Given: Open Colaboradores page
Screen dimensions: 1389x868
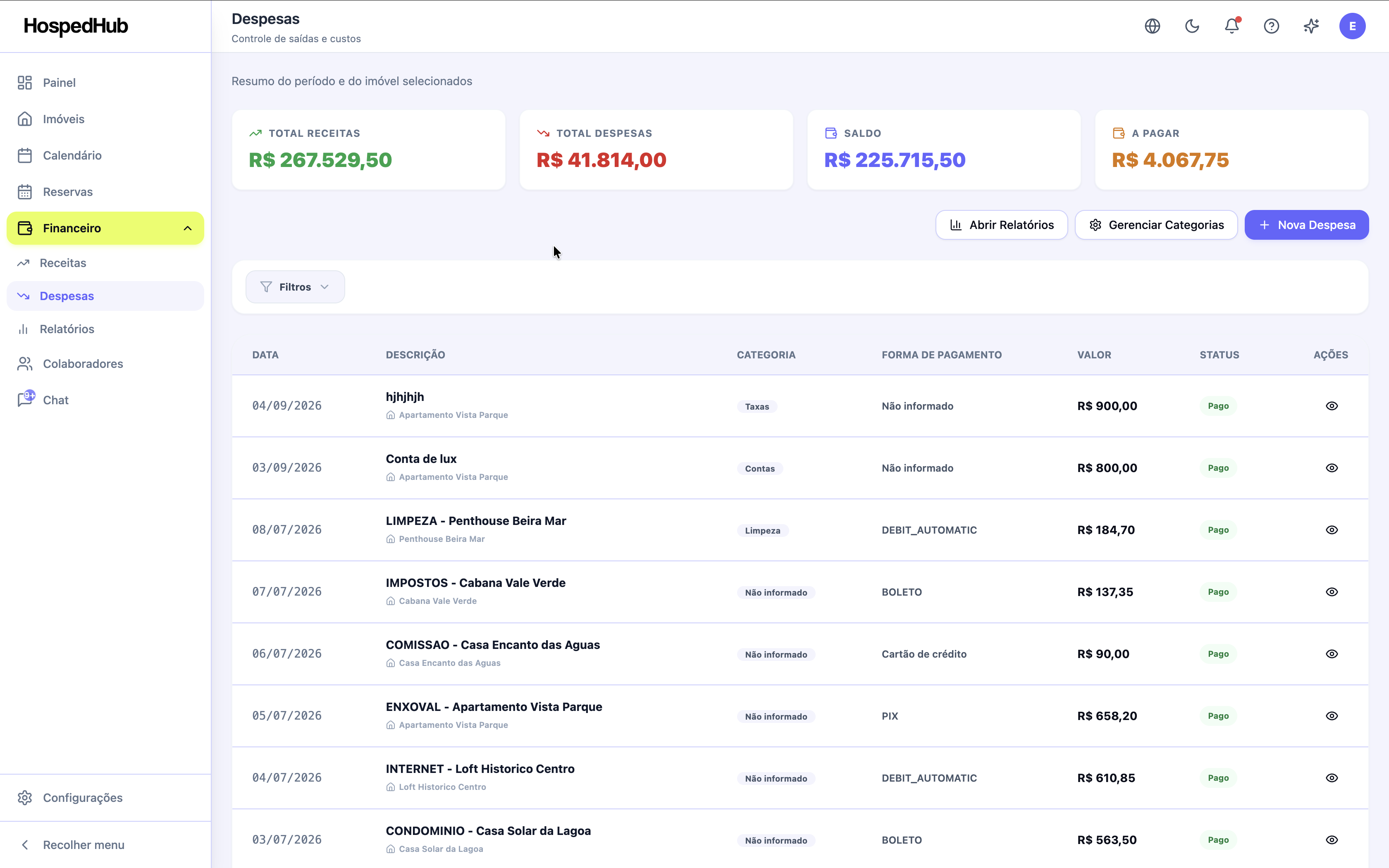Looking at the screenshot, I should click(105, 363).
